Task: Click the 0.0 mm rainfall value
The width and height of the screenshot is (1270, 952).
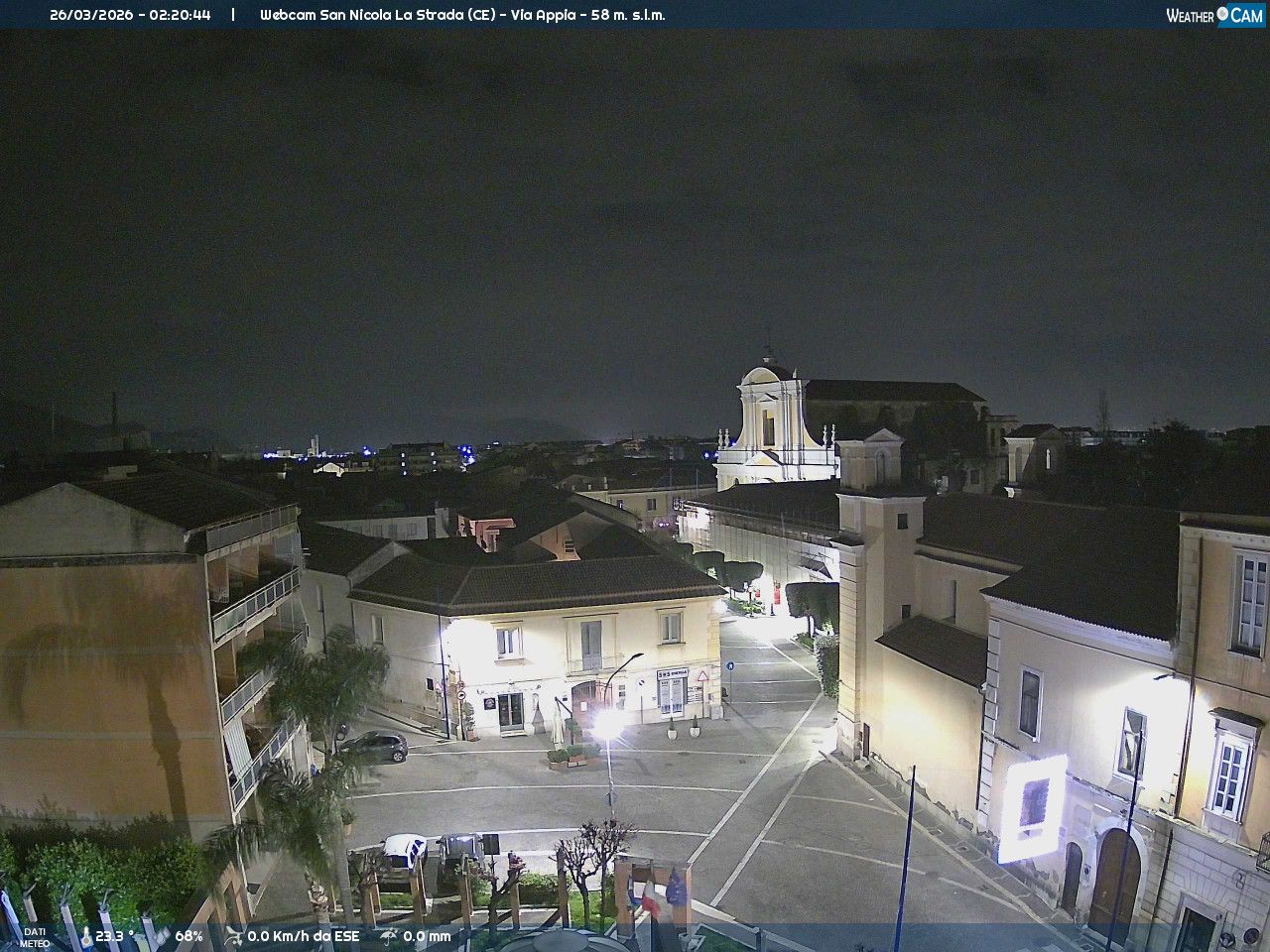Action: point(427,936)
